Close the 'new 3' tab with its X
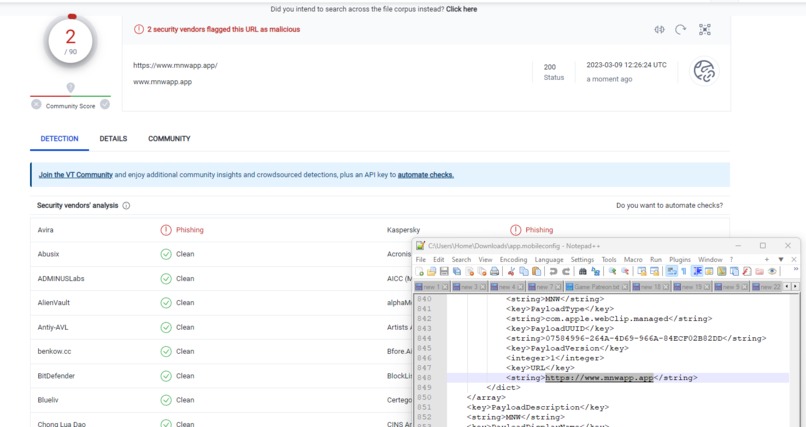Screen dimensions: 806x427 482,287
